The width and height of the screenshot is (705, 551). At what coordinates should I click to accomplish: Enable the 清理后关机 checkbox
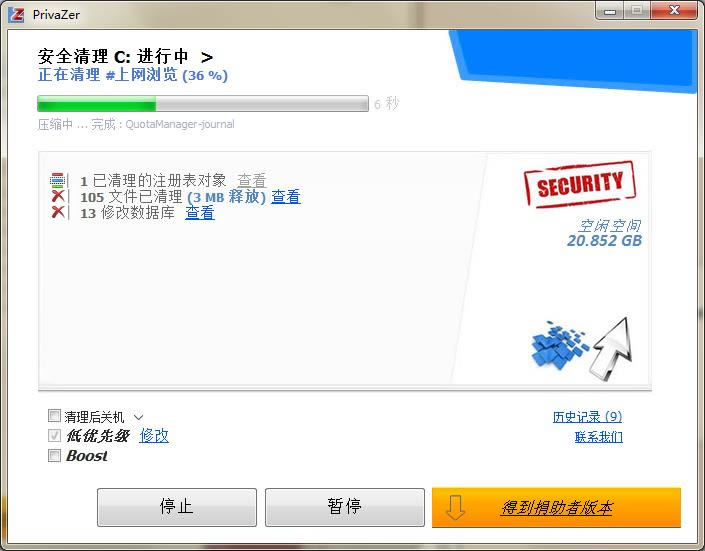(54, 416)
